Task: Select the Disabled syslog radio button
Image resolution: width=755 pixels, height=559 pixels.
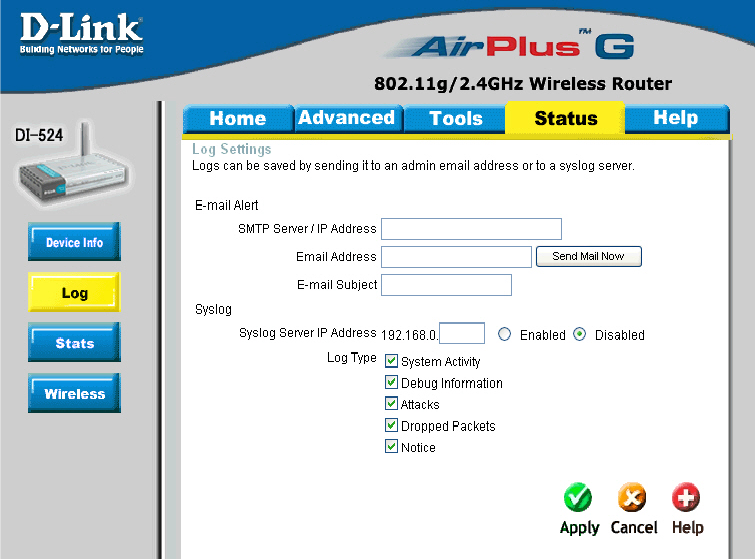Action: point(580,334)
